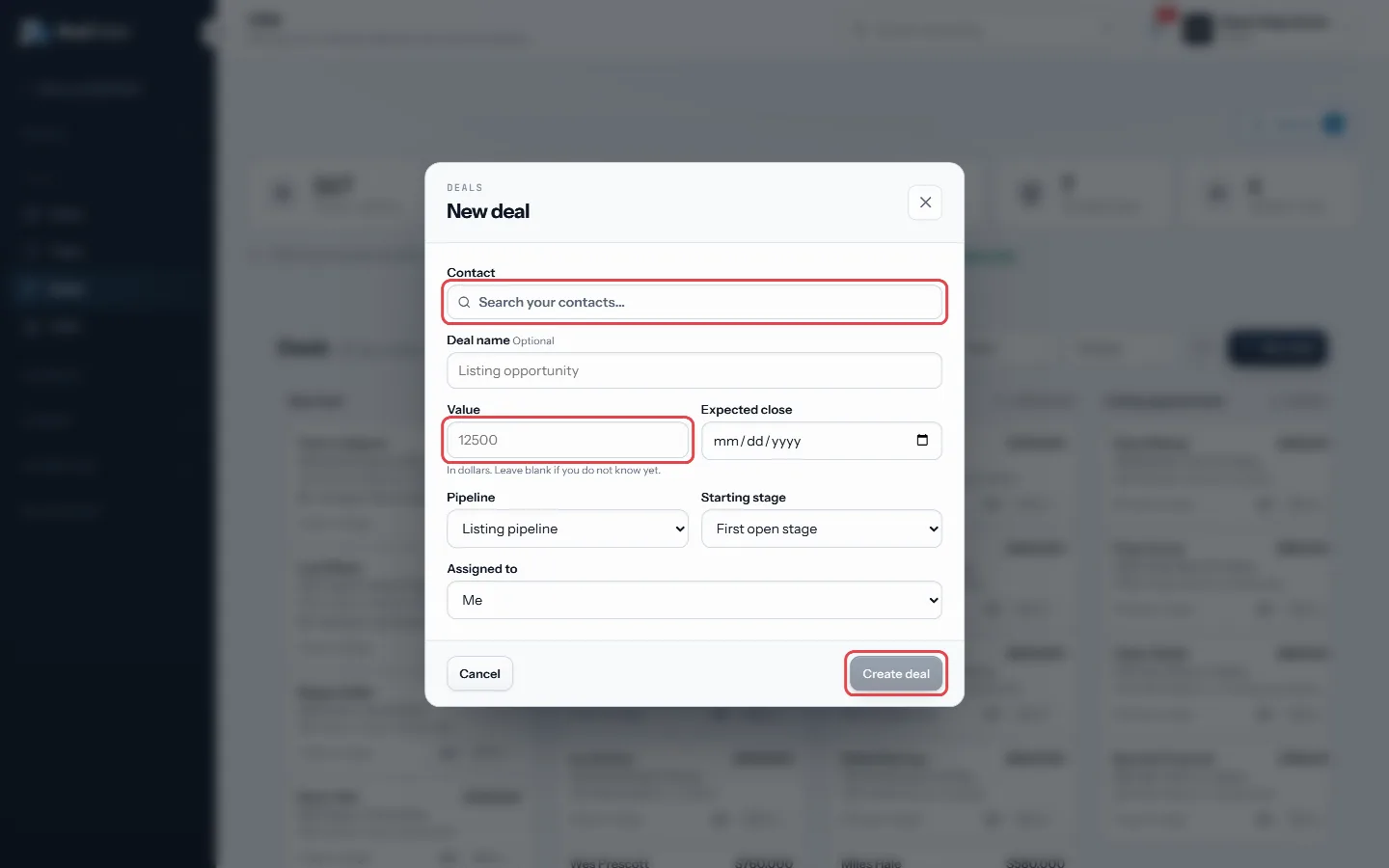
Task: Open the Starting stage dropdown
Action: 822,529
